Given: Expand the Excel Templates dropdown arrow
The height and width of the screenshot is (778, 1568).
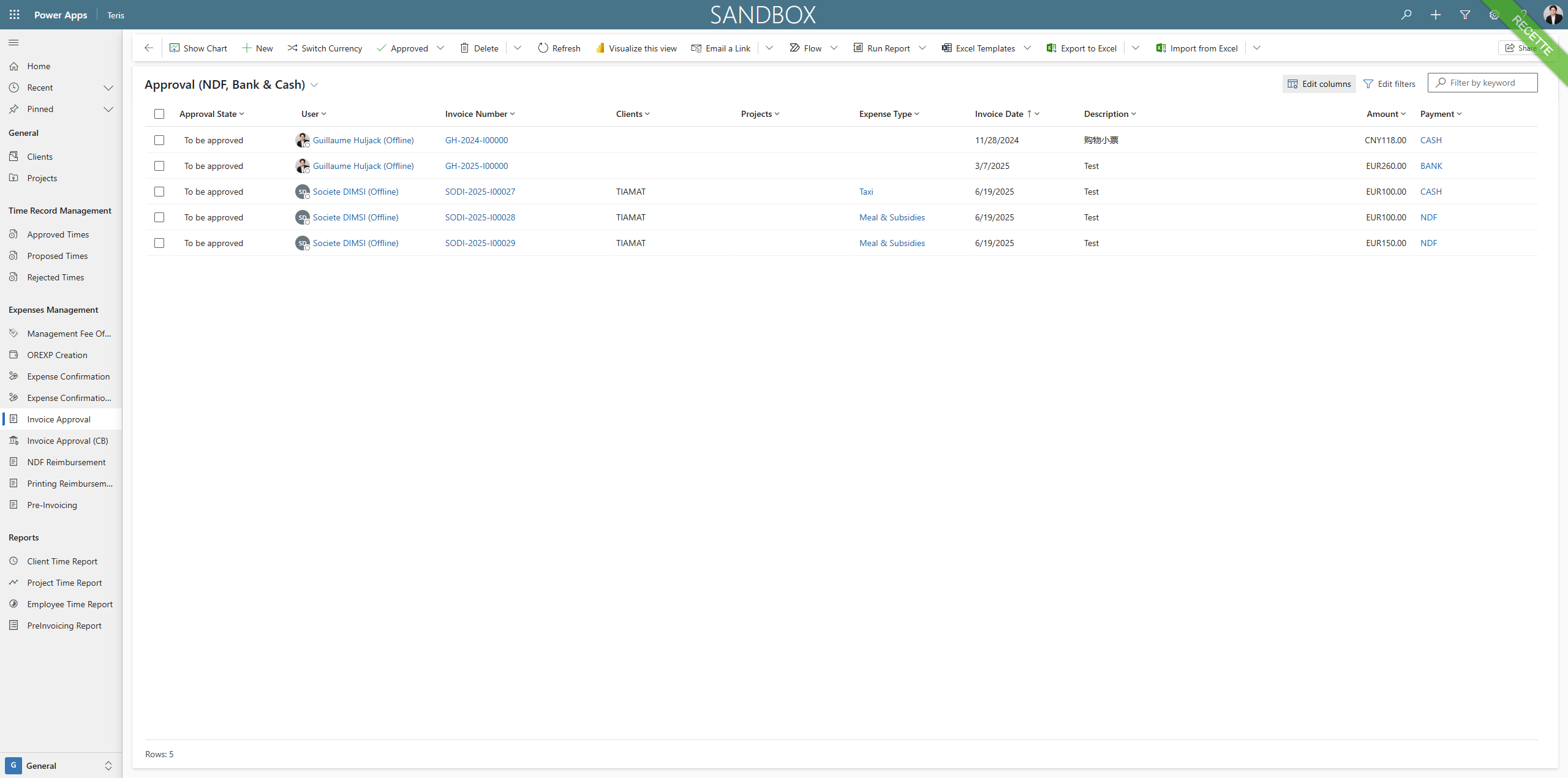Looking at the screenshot, I should coord(1027,48).
